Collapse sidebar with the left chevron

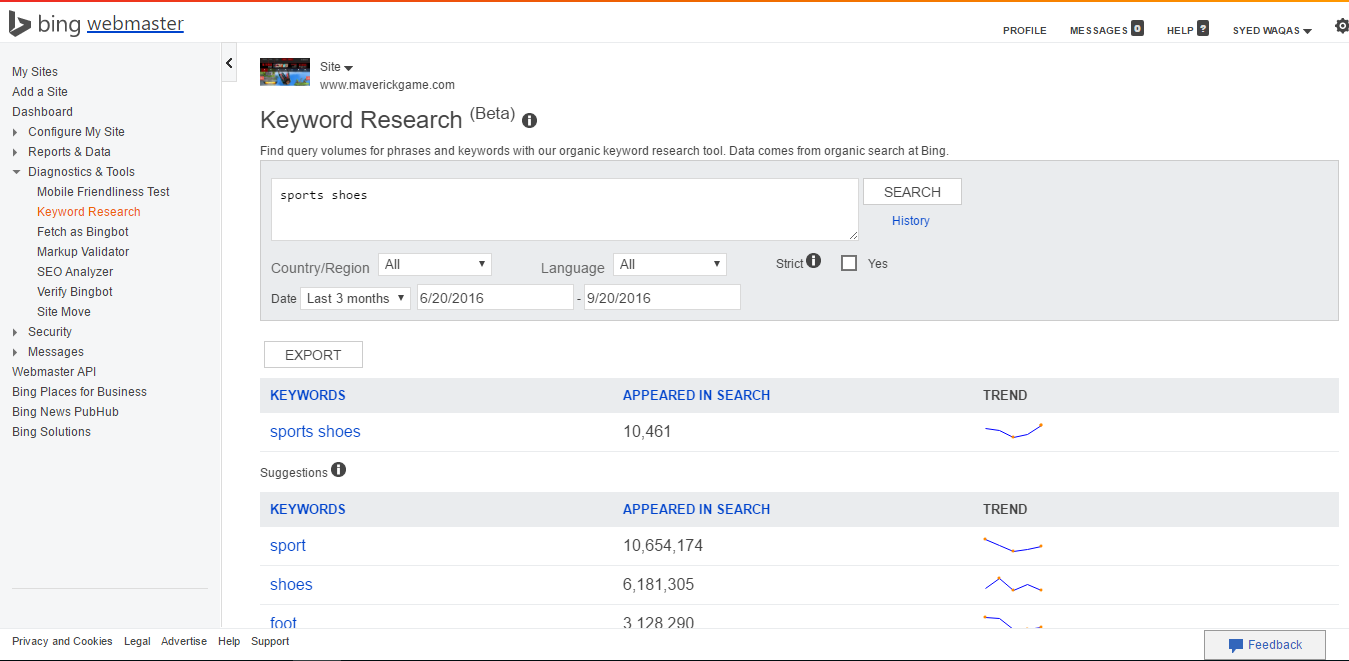tap(229, 63)
